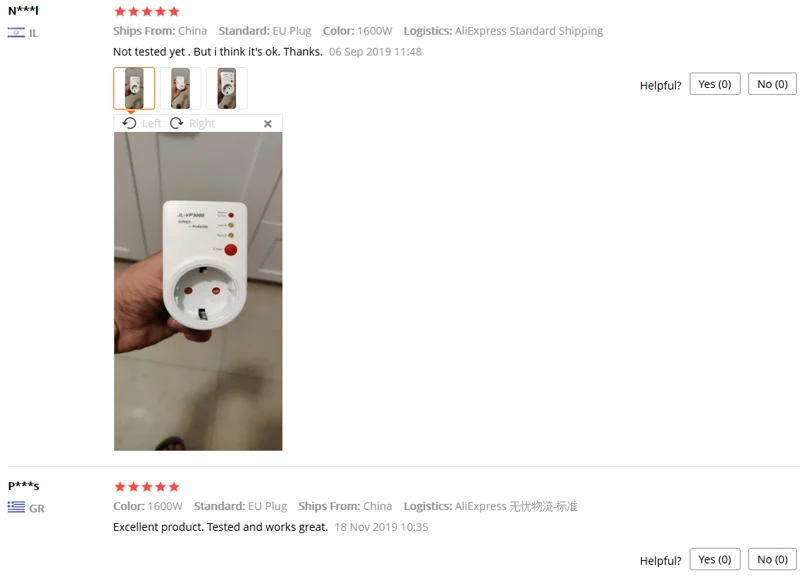Click the Israel flag icon beside IL

16,33
